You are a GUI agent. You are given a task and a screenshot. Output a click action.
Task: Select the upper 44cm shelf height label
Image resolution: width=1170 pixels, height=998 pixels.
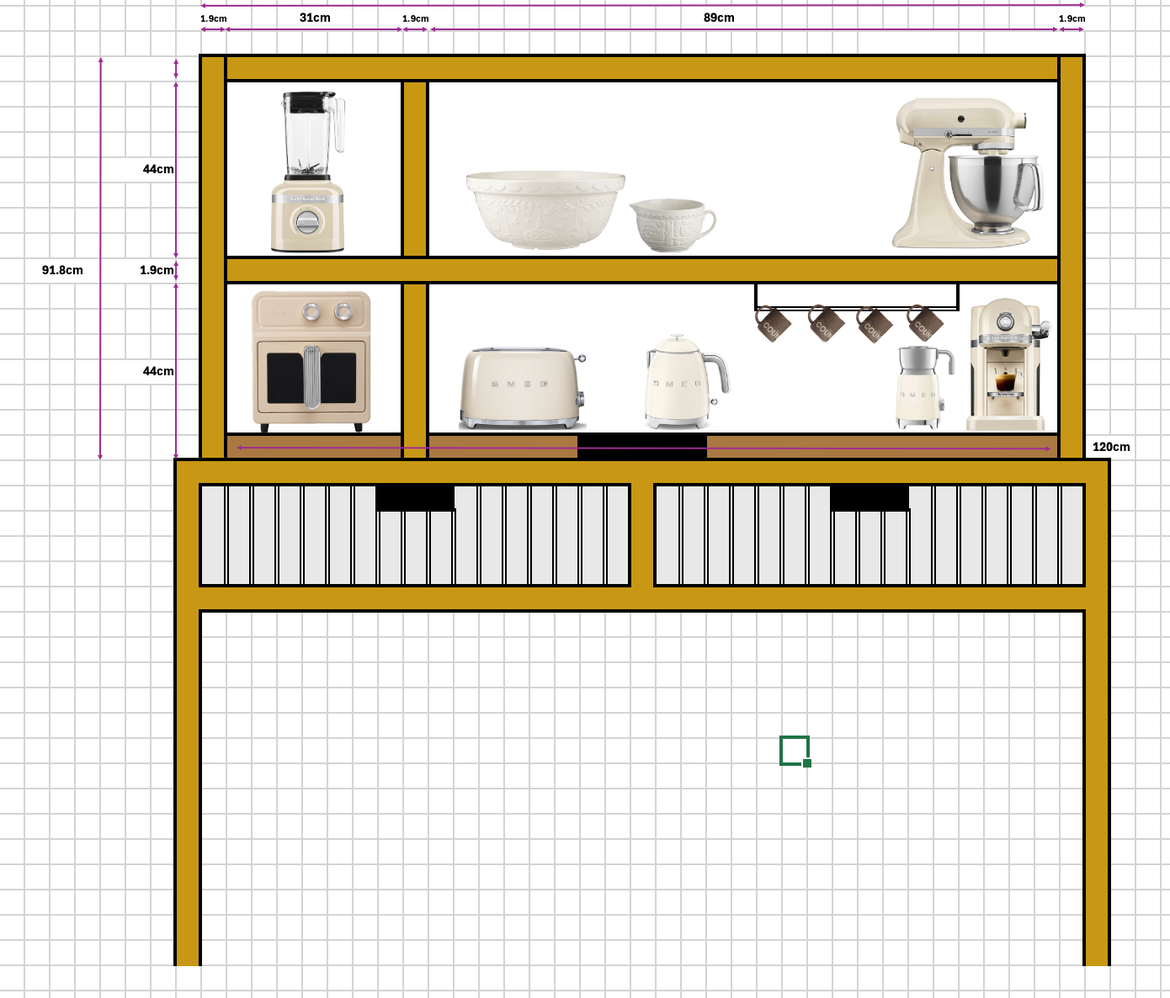point(157,169)
